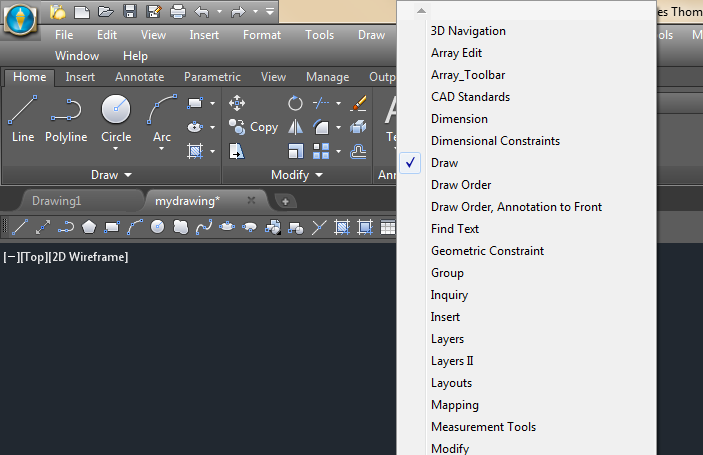Open the Circle tool dropdown arrow

click(x=116, y=149)
